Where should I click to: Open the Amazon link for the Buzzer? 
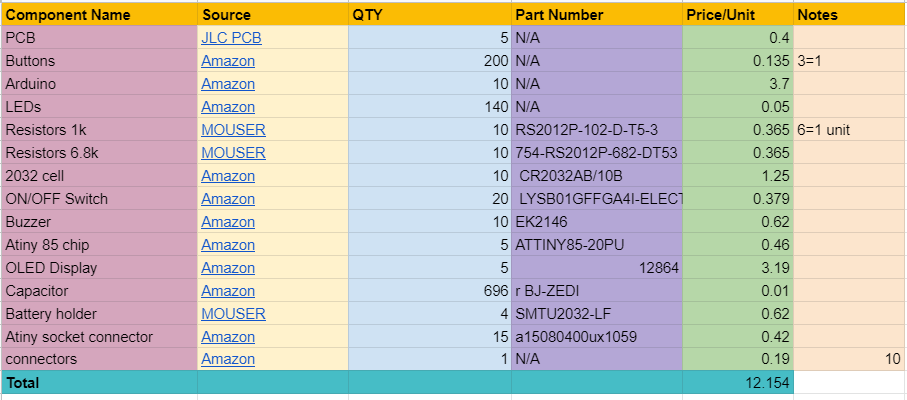(x=228, y=222)
